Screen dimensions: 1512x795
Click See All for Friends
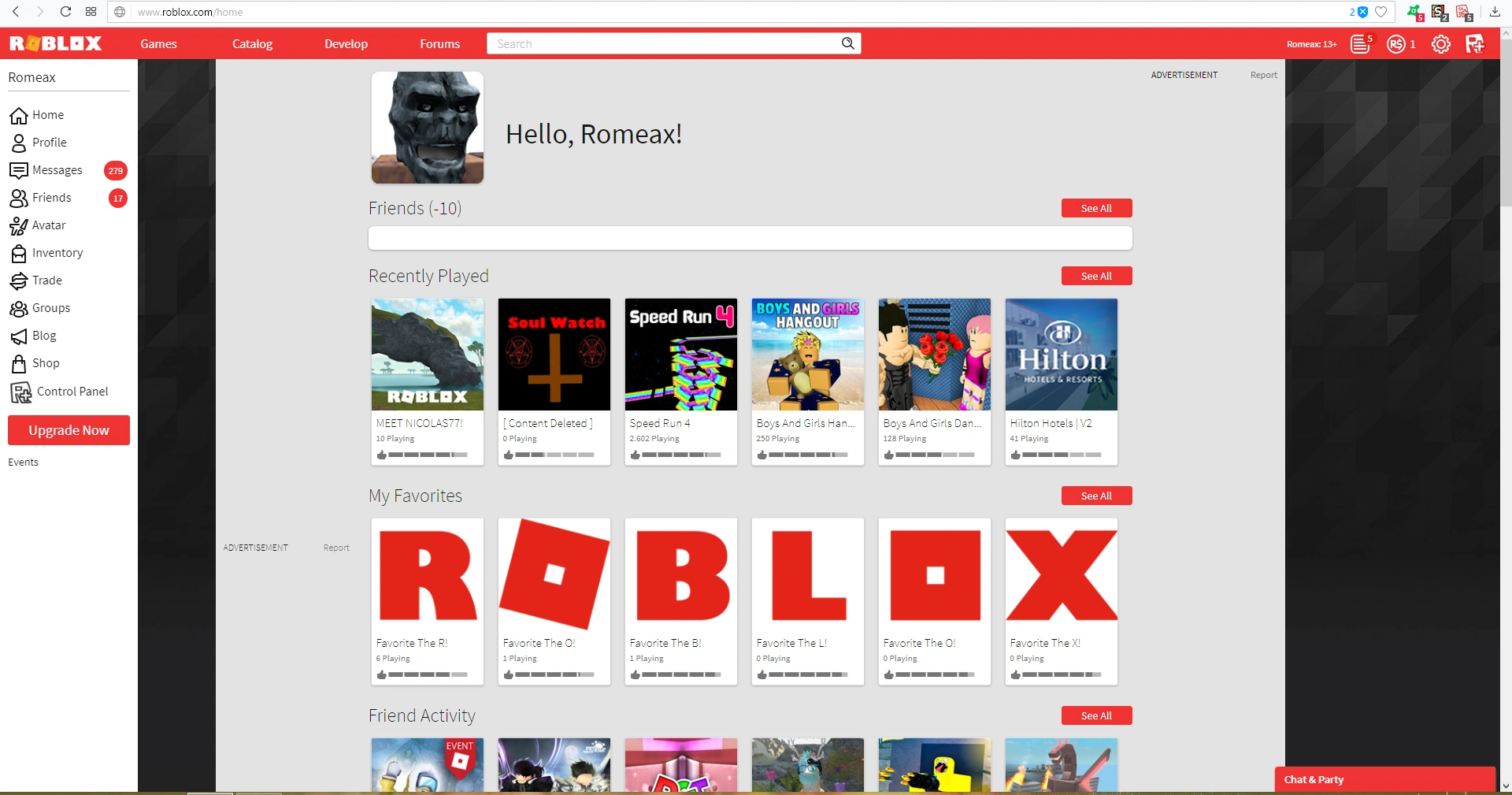point(1096,208)
